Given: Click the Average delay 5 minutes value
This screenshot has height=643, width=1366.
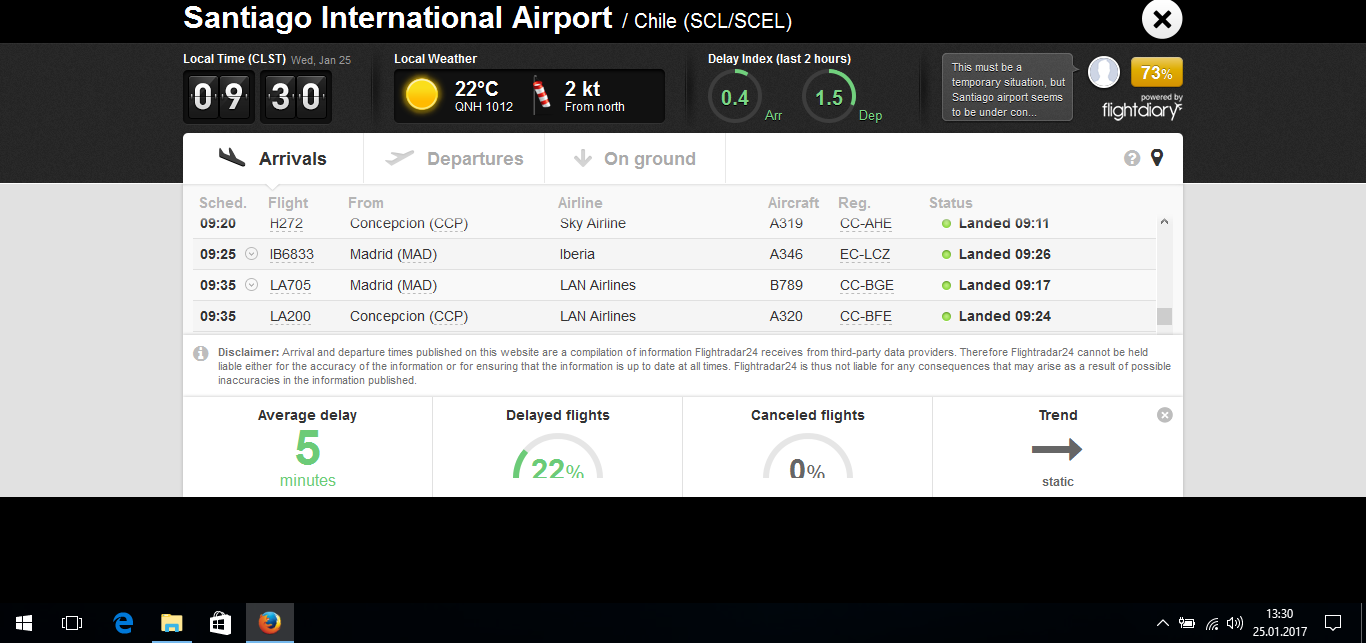Looking at the screenshot, I should click(308, 458).
